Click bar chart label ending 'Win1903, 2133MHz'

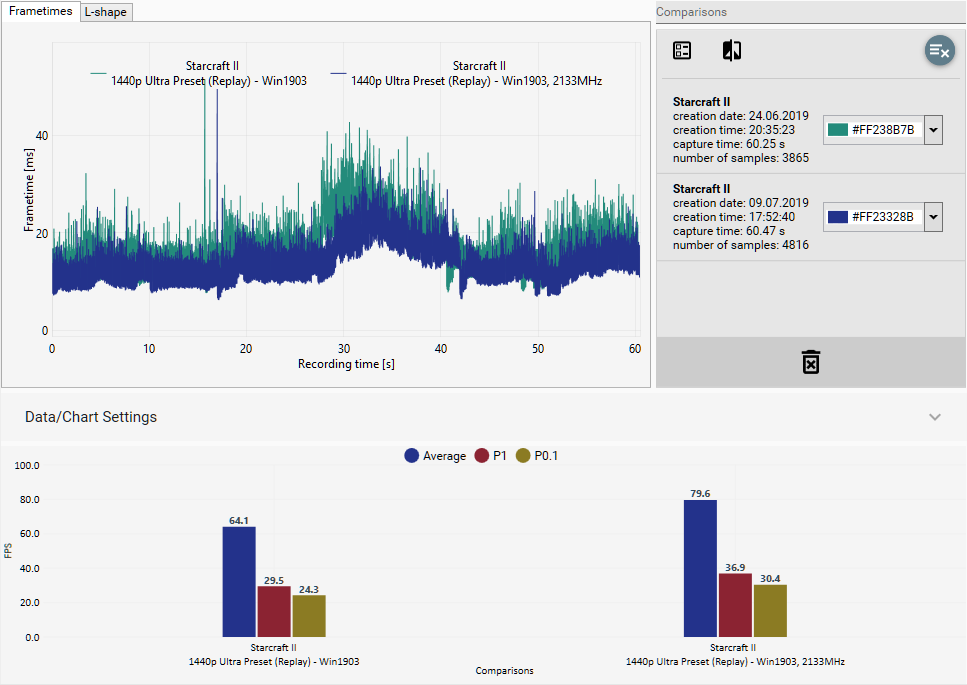click(735, 662)
